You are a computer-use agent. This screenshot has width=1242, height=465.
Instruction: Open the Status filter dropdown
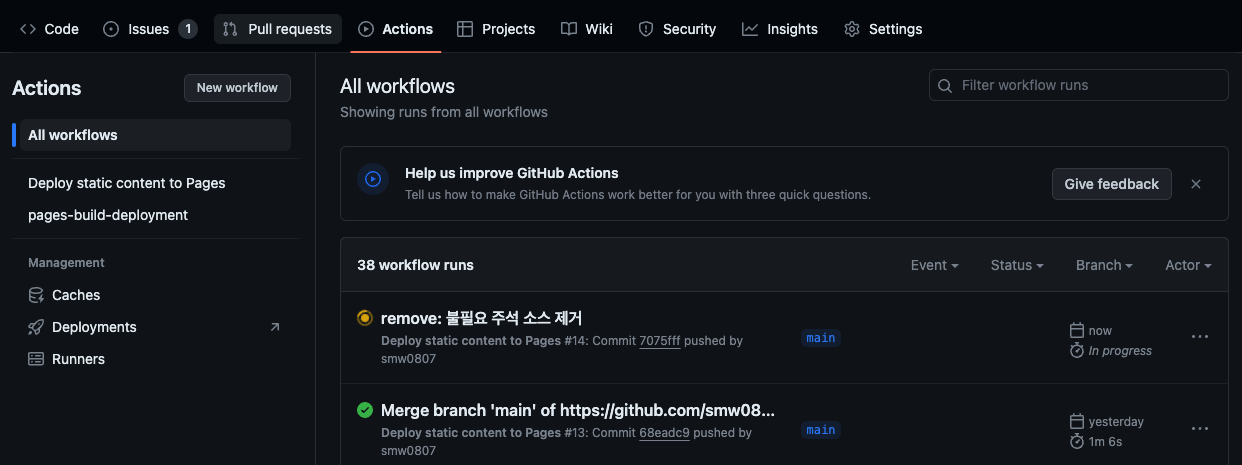tap(1017, 265)
